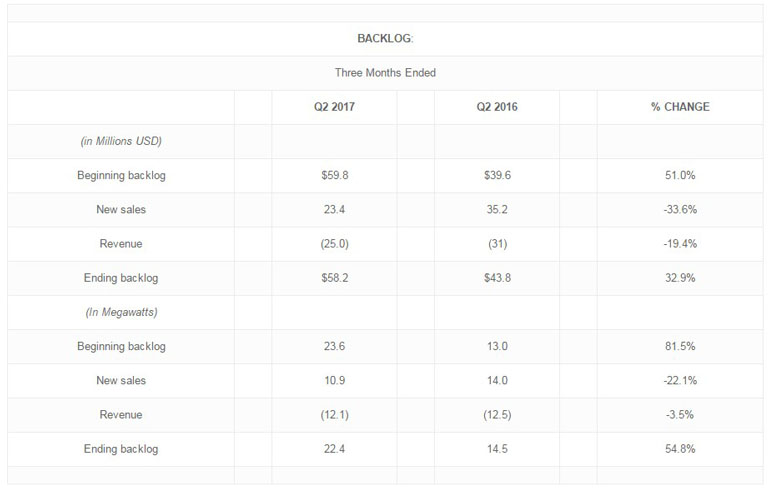The width and height of the screenshot is (769, 490).
Task: Click the (In Megawatts) section label
Action: click(121, 312)
